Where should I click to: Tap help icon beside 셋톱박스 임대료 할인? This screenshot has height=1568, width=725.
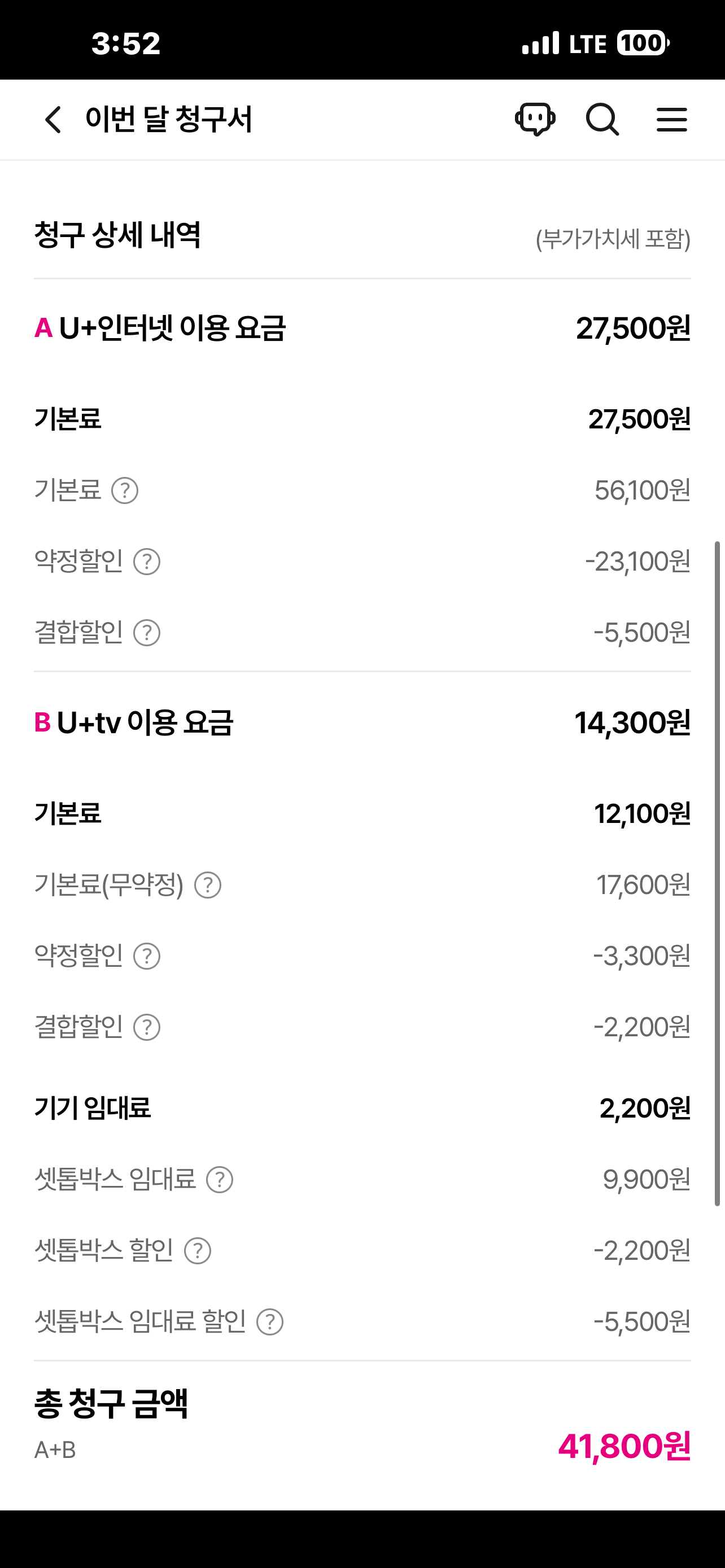tap(270, 1322)
